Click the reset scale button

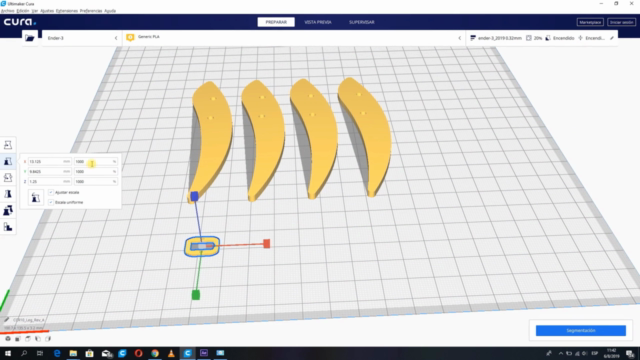tap(36, 198)
